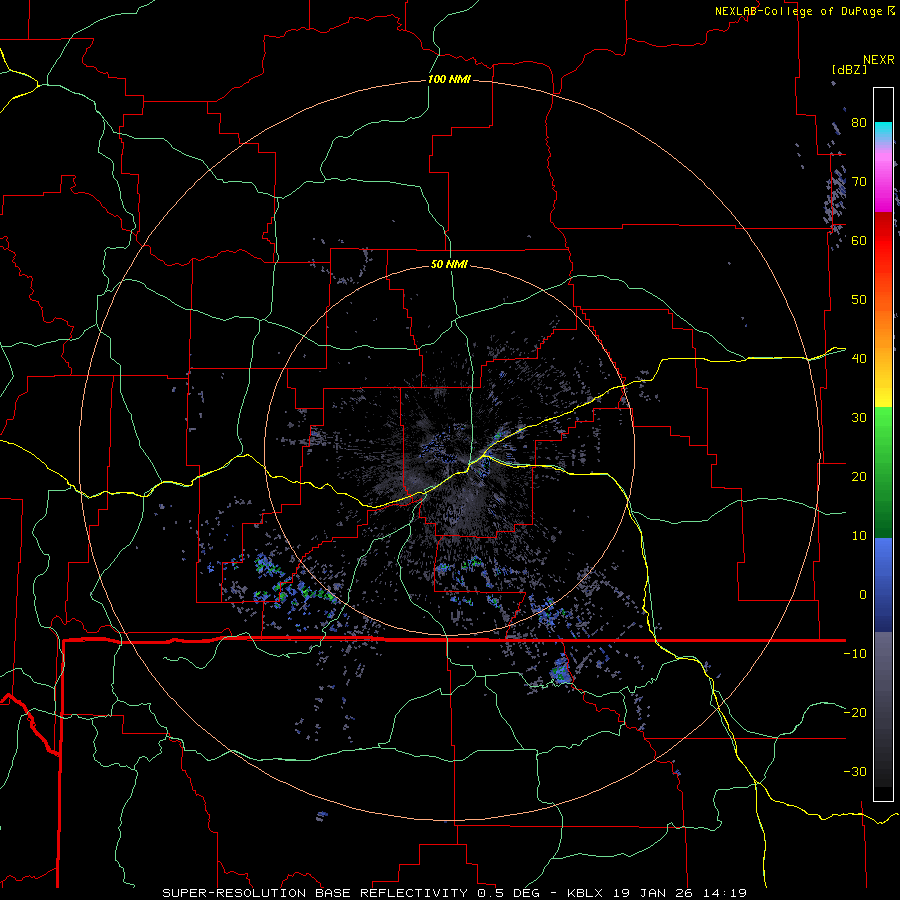
Task: Click the blue segment of reflectivity color bar
Action: pos(883,584)
